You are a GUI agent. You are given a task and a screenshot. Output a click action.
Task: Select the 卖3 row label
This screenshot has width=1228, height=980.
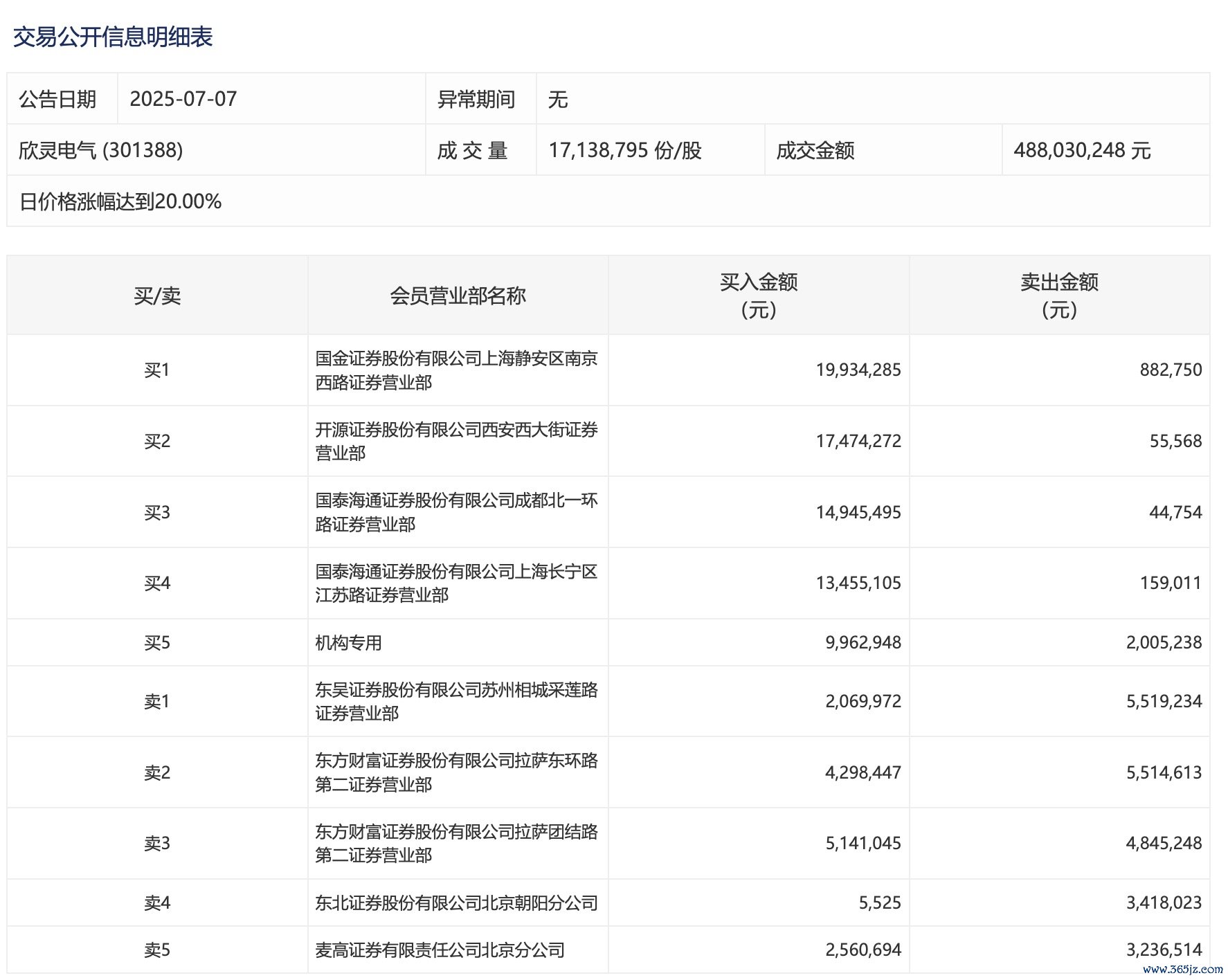(157, 844)
